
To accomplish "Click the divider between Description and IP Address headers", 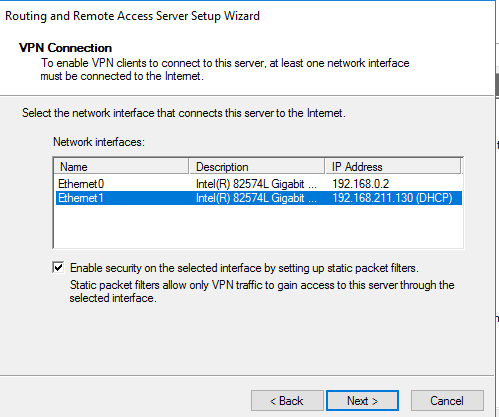I will (325, 166).
